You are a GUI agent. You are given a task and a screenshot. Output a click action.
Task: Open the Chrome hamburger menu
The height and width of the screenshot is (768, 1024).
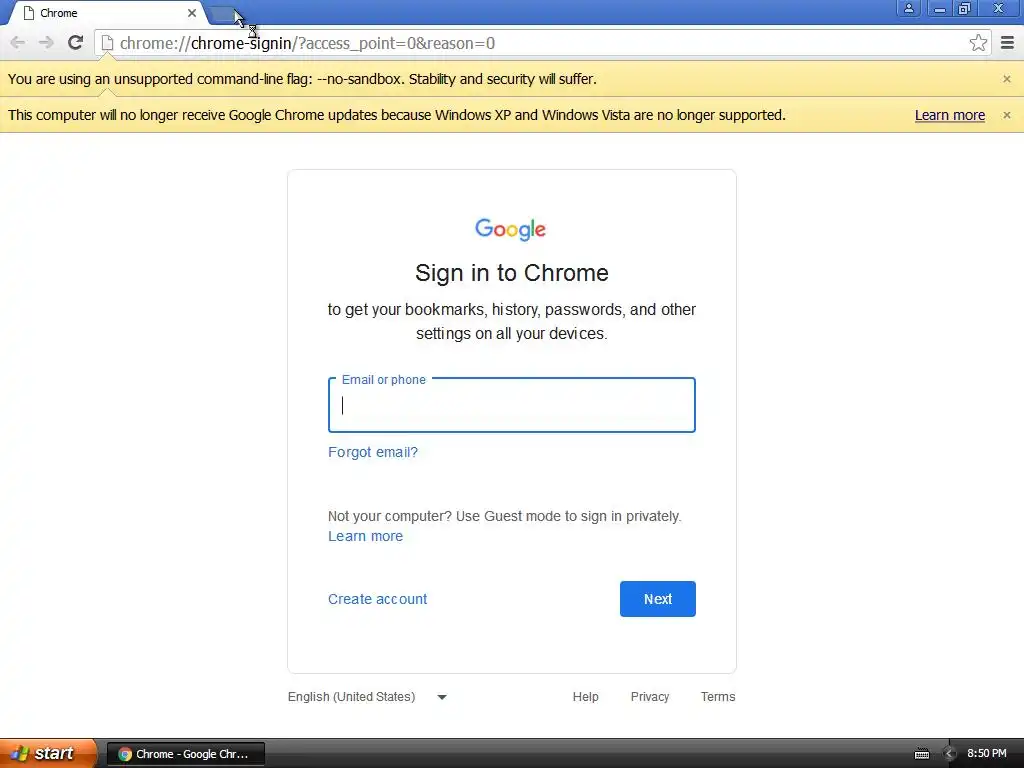tap(1007, 43)
